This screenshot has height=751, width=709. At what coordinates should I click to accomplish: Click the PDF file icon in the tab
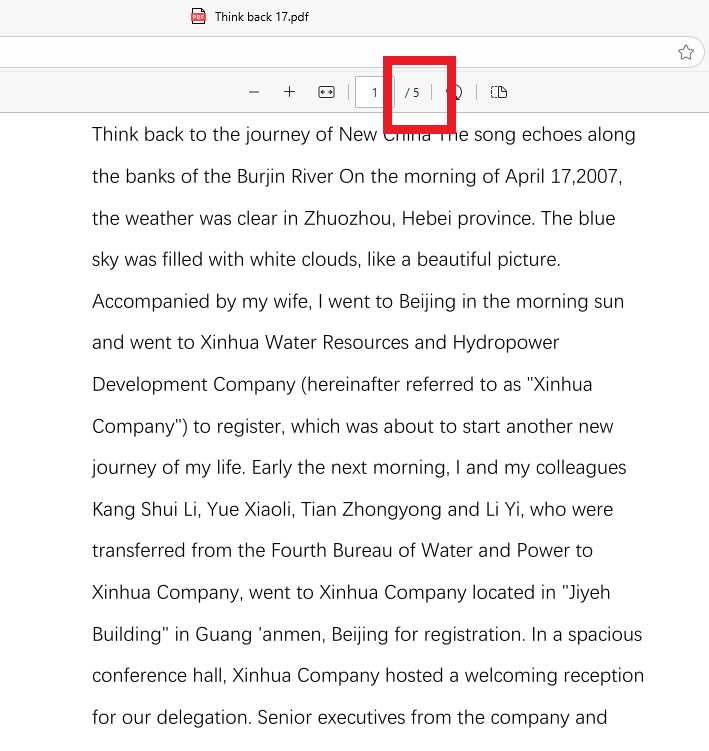click(198, 16)
